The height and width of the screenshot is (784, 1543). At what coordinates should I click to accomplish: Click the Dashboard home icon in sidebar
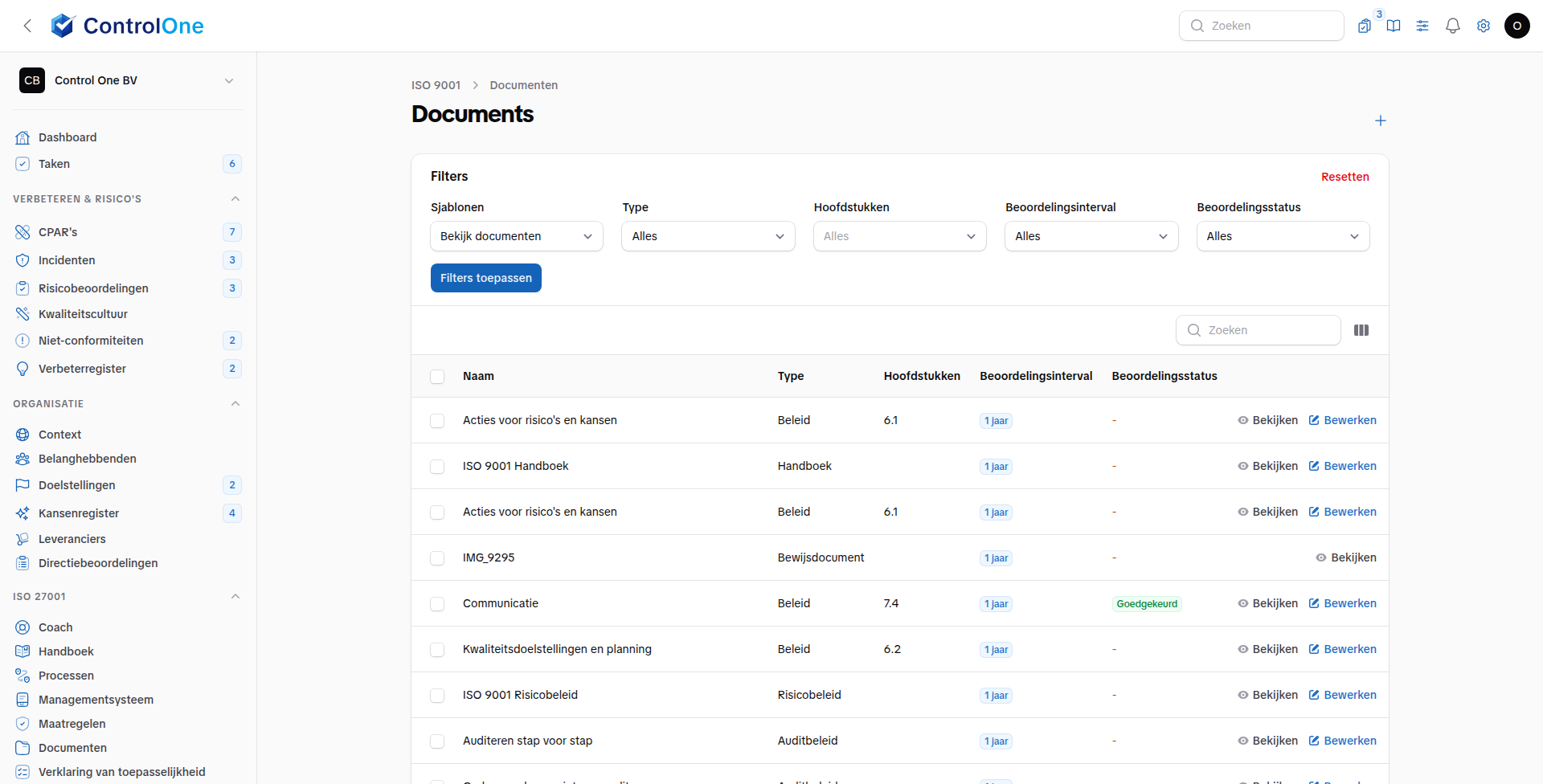tap(23, 137)
